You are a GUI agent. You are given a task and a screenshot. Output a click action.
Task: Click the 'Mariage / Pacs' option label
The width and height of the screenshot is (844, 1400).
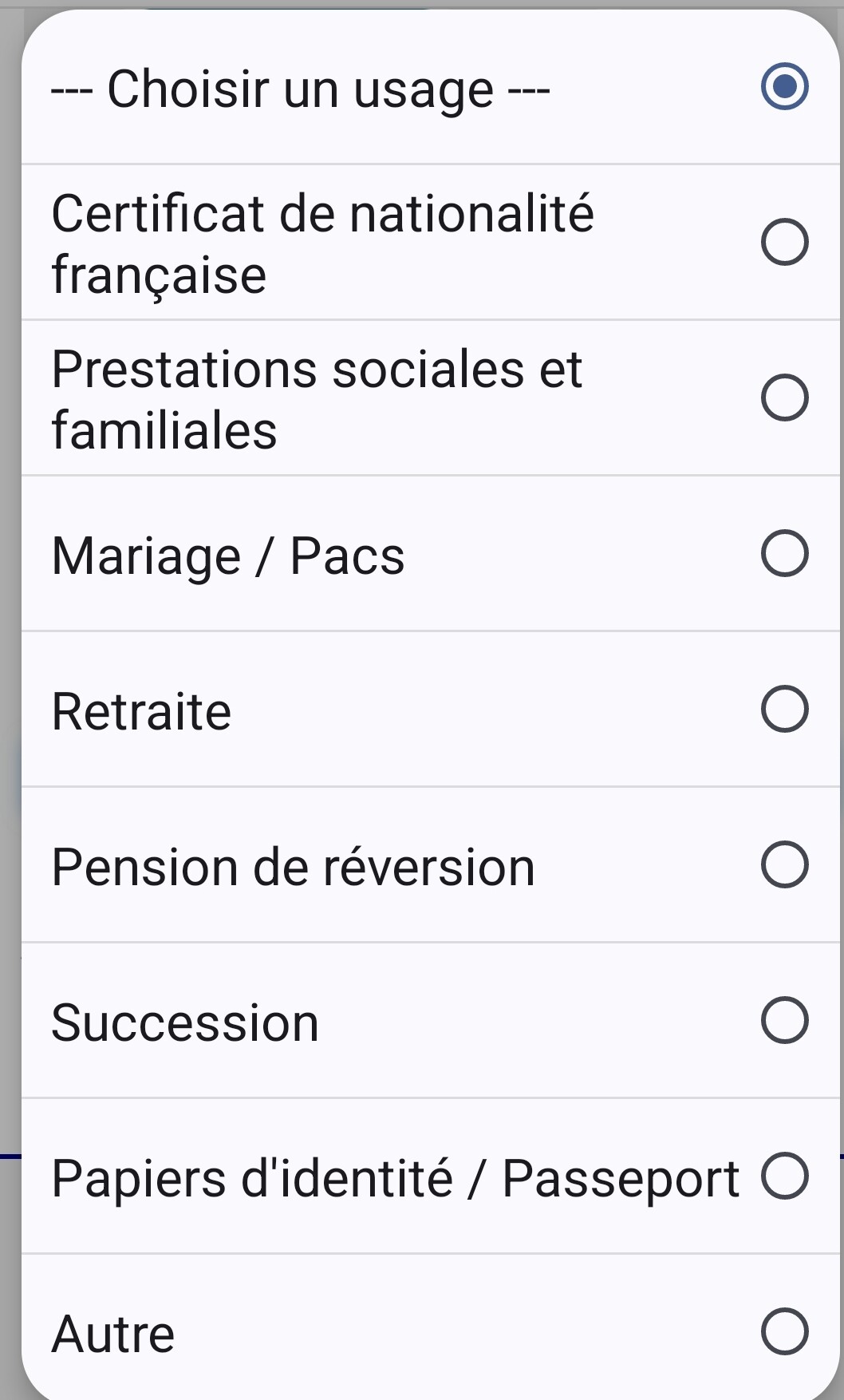click(x=228, y=556)
